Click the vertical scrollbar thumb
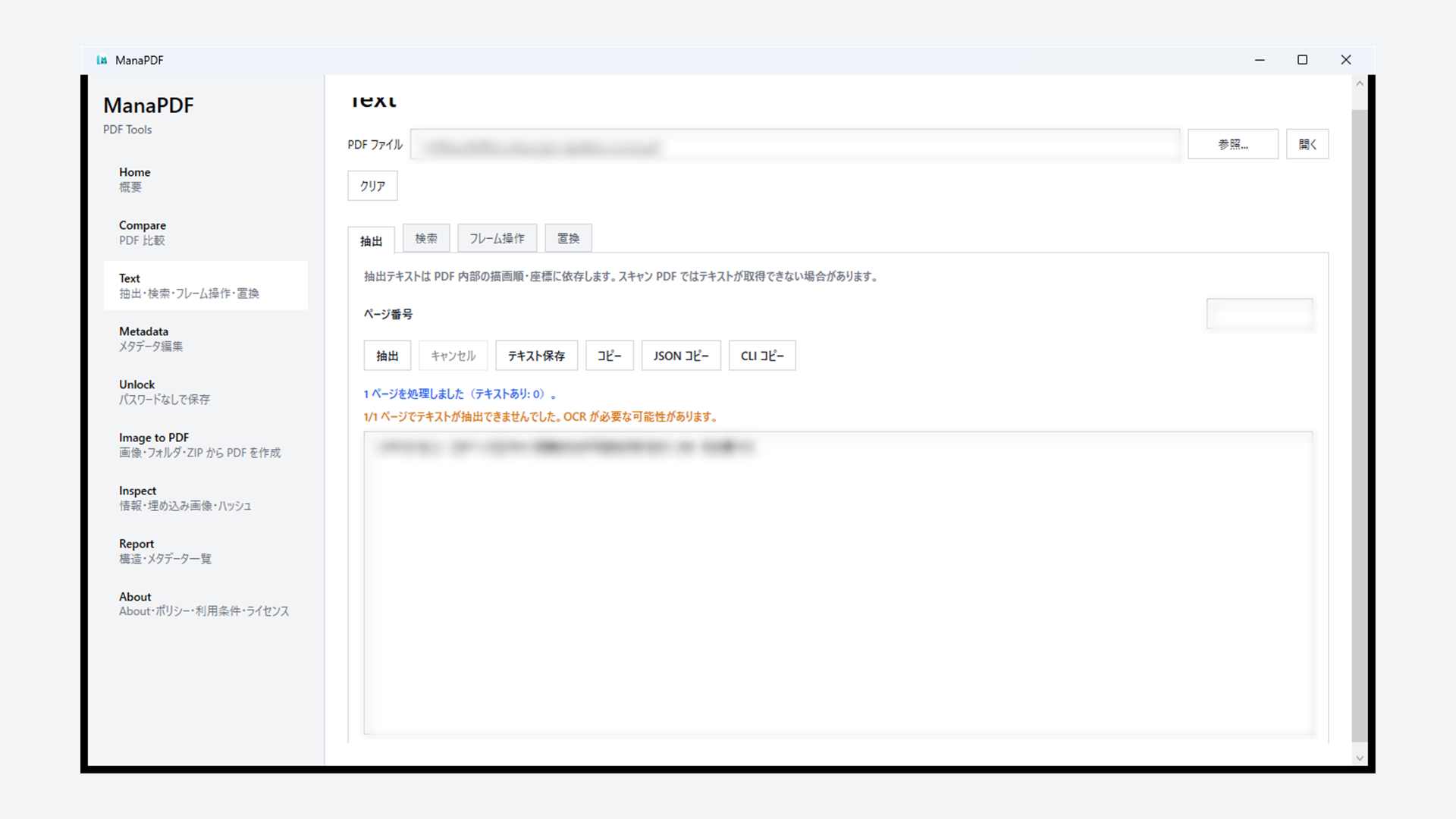The height and width of the screenshot is (819, 1456). (1360, 426)
